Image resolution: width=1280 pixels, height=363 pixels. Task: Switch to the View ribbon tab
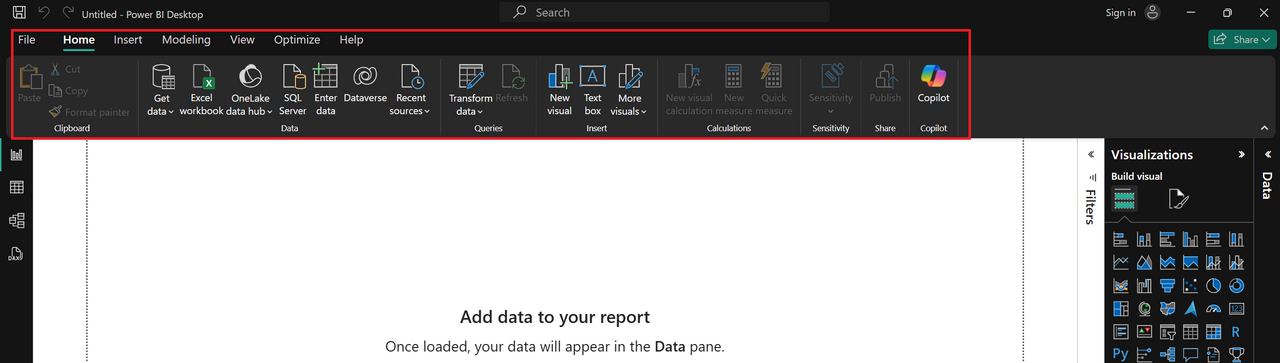click(x=242, y=40)
